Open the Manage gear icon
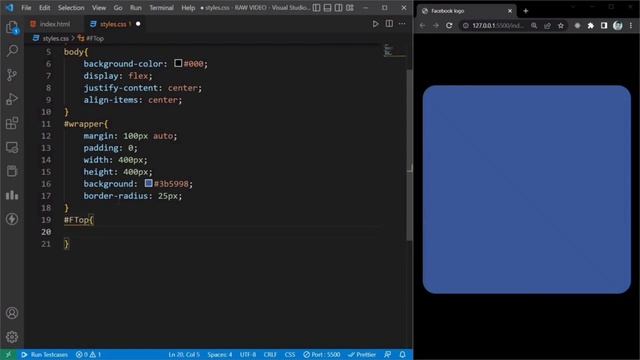Viewport: 640px width, 360px height. point(12,337)
